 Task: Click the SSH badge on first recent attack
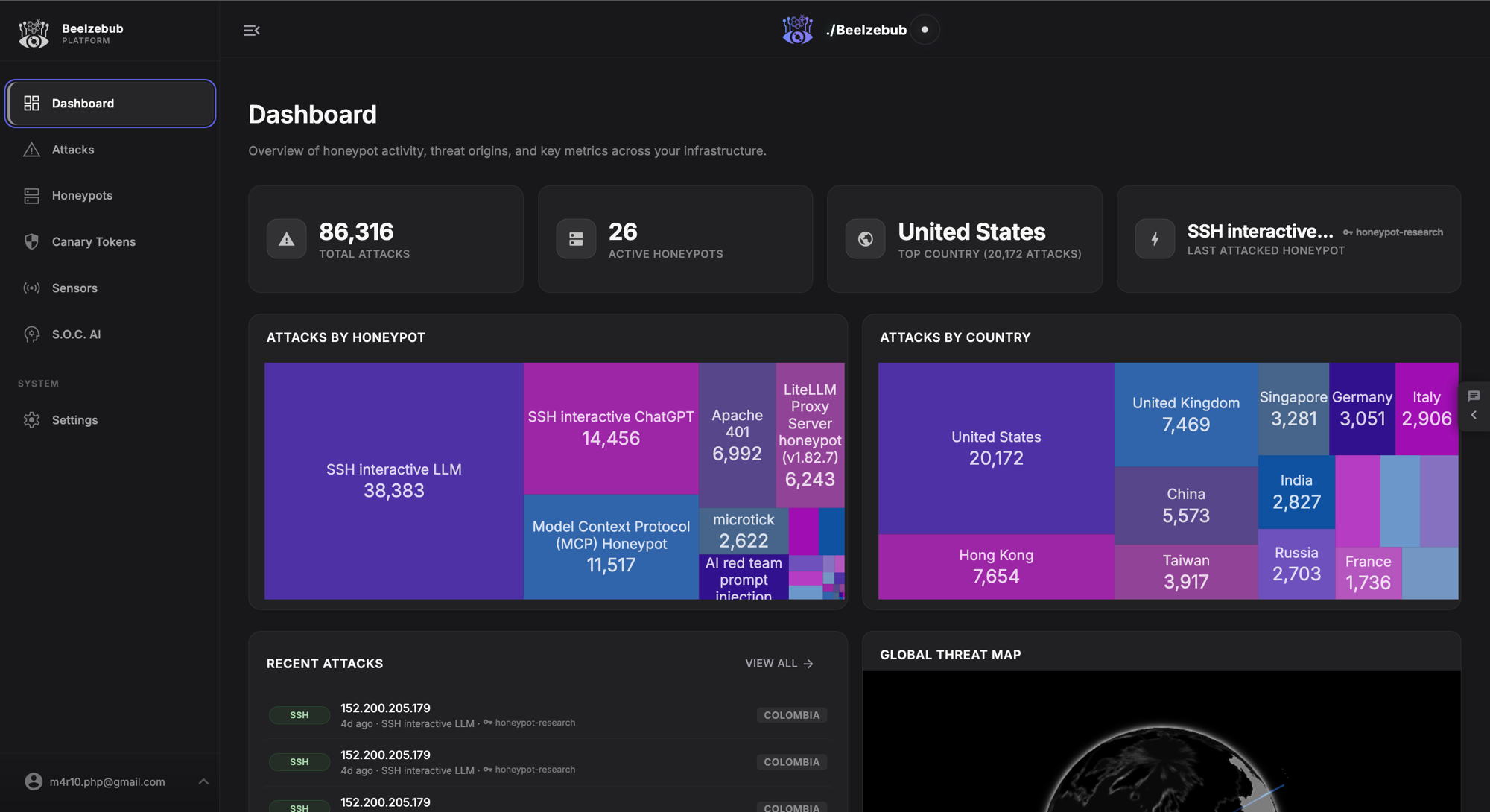tap(299, 715)
